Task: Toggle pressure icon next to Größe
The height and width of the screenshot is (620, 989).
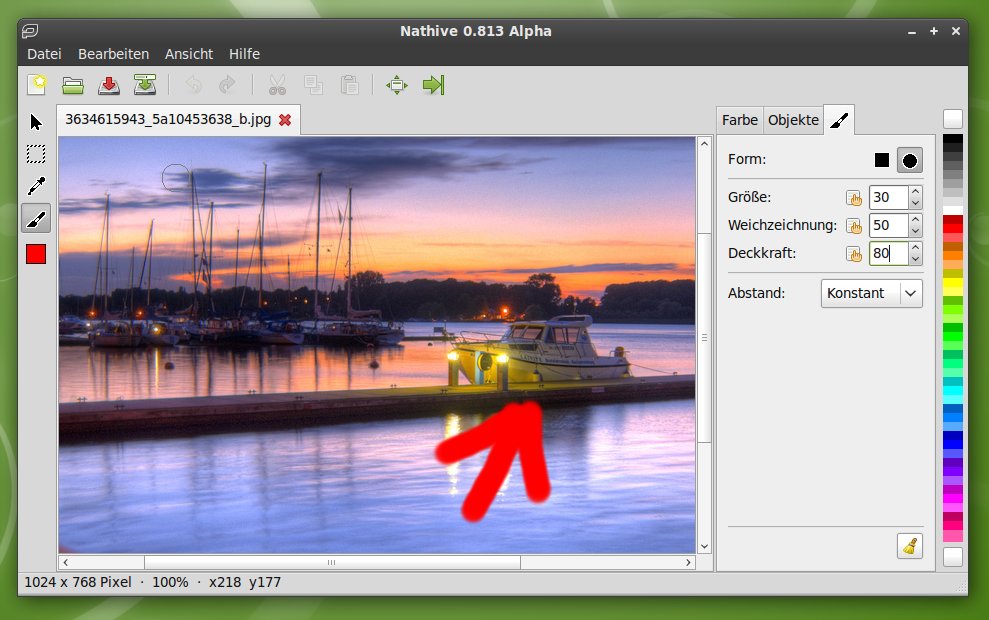Action: point(853,198)
